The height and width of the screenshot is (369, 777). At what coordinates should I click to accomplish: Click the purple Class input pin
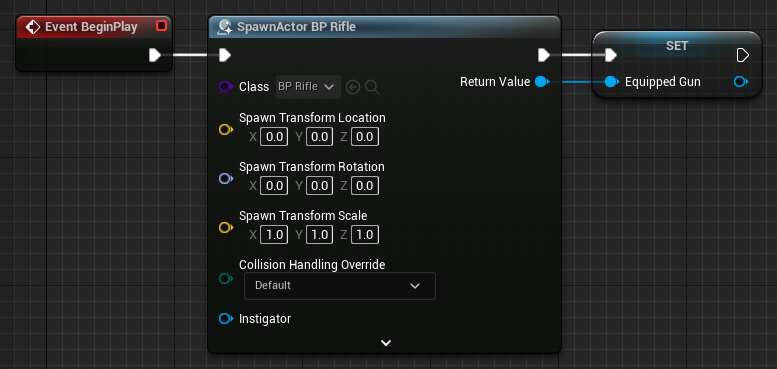pos(225,87)
